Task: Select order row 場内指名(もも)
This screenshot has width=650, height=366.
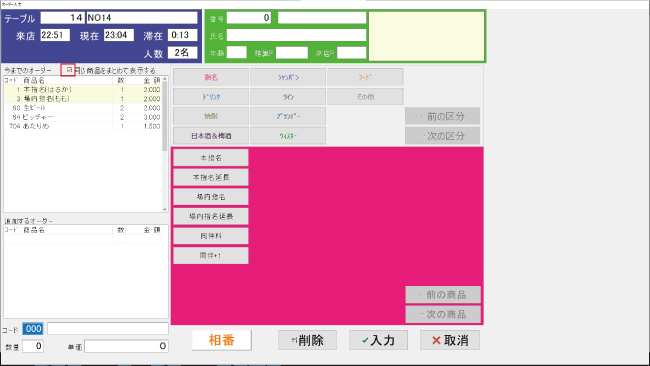Action: (83, 99)
